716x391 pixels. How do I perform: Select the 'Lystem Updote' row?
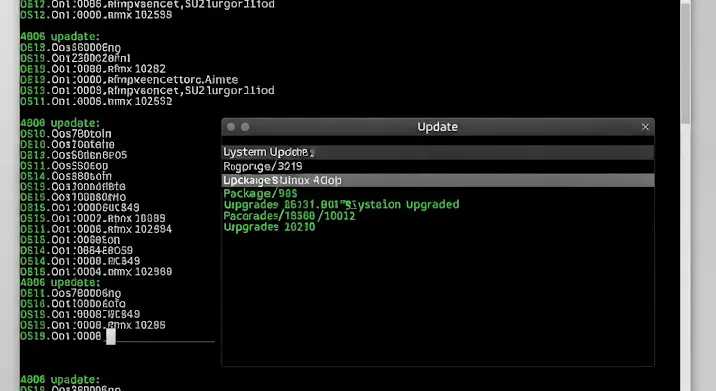click(438, 152)
